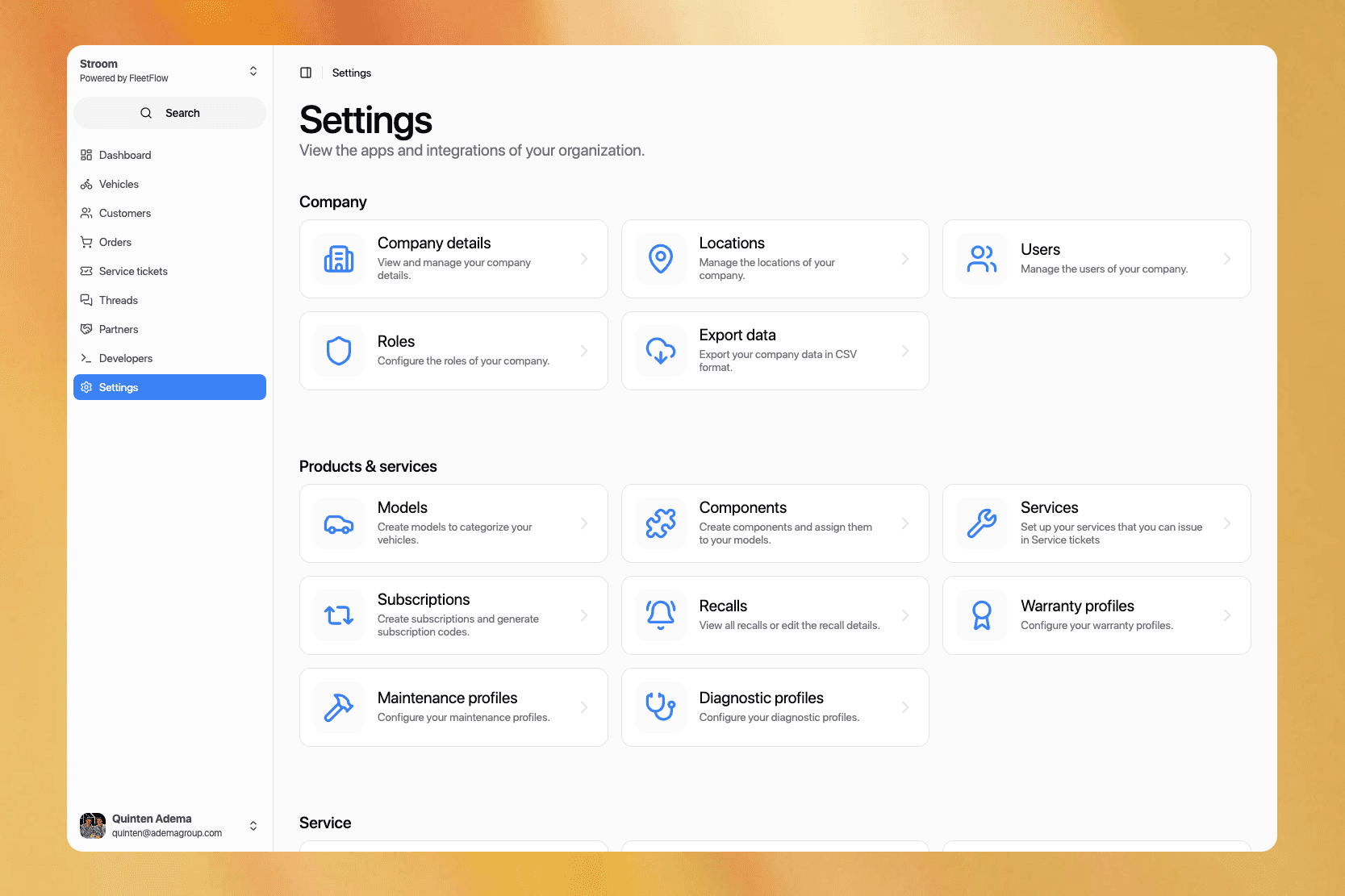Viewport: 1345px width, 896px height.
Task: Click the Maintenance profiles hammer icon
Action: pyautogui.click(x=339, y=707)
